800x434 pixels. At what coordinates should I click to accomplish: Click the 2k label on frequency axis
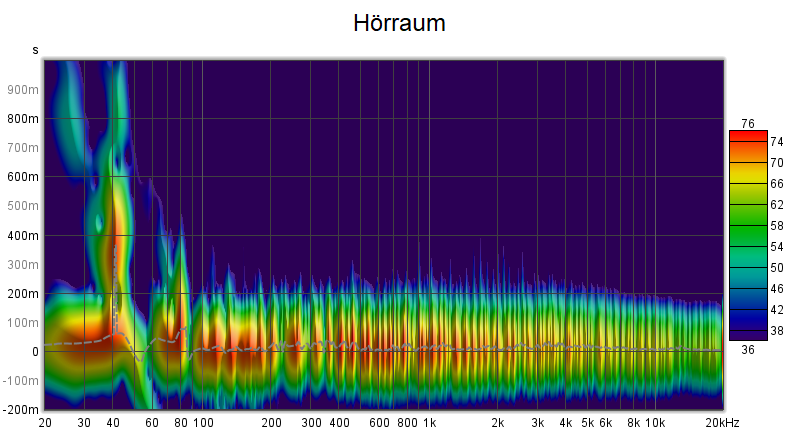[497, 423]
